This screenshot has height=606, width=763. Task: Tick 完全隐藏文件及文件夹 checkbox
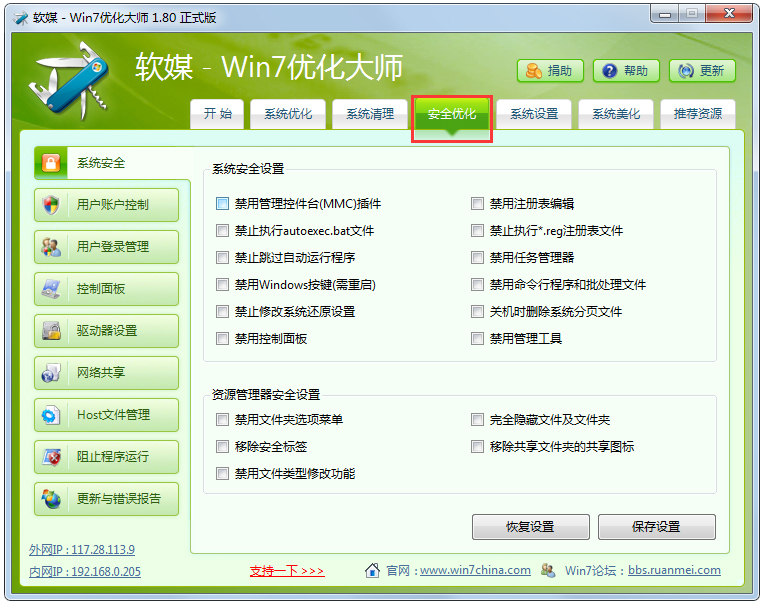click(477, 420)
